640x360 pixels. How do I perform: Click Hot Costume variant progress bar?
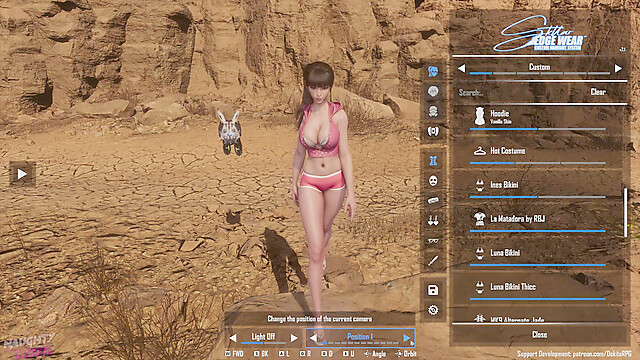538,163
